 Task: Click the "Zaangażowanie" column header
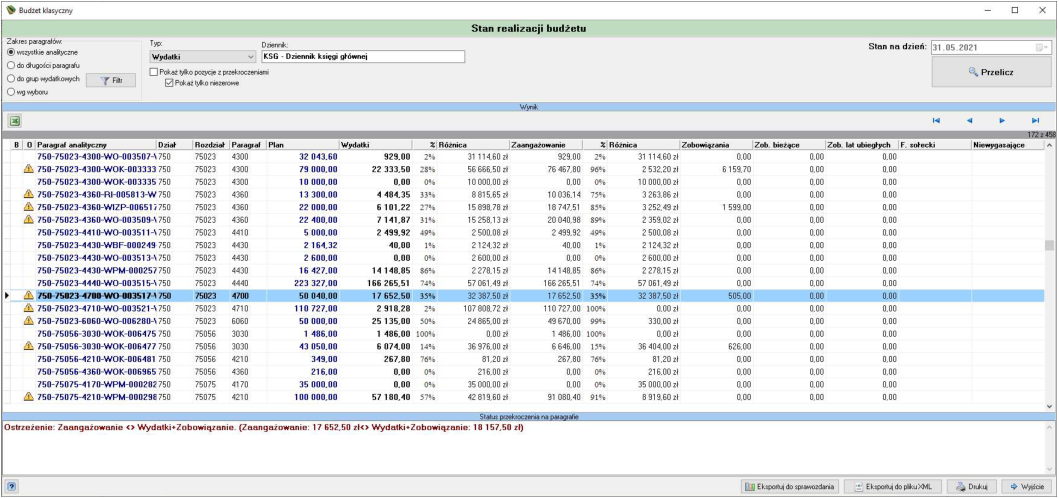[548, 145]
